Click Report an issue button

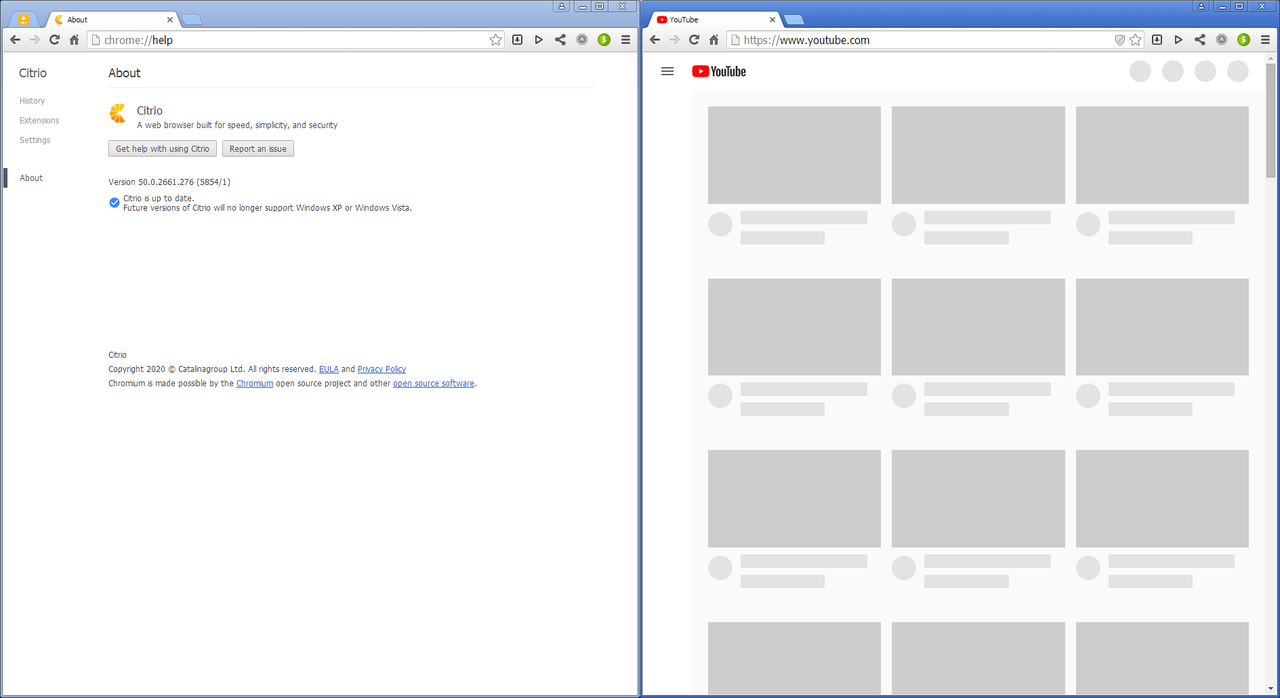(258, 149)
